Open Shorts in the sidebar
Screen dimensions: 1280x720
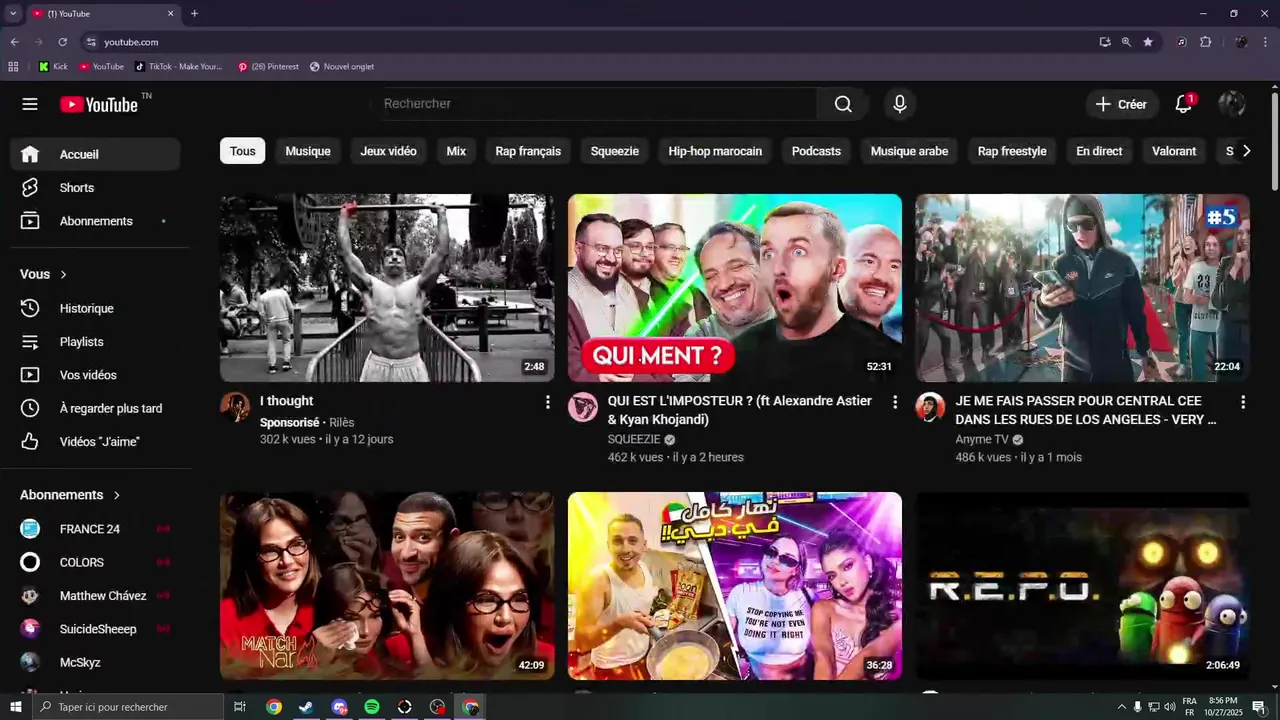pyautogui.click(x=96, y=188)
